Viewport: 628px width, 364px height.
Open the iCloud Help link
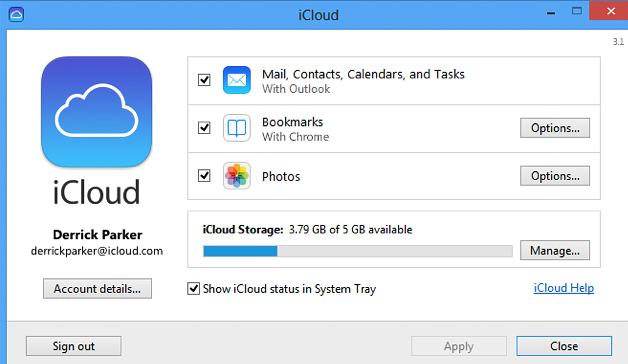point(564,288)
